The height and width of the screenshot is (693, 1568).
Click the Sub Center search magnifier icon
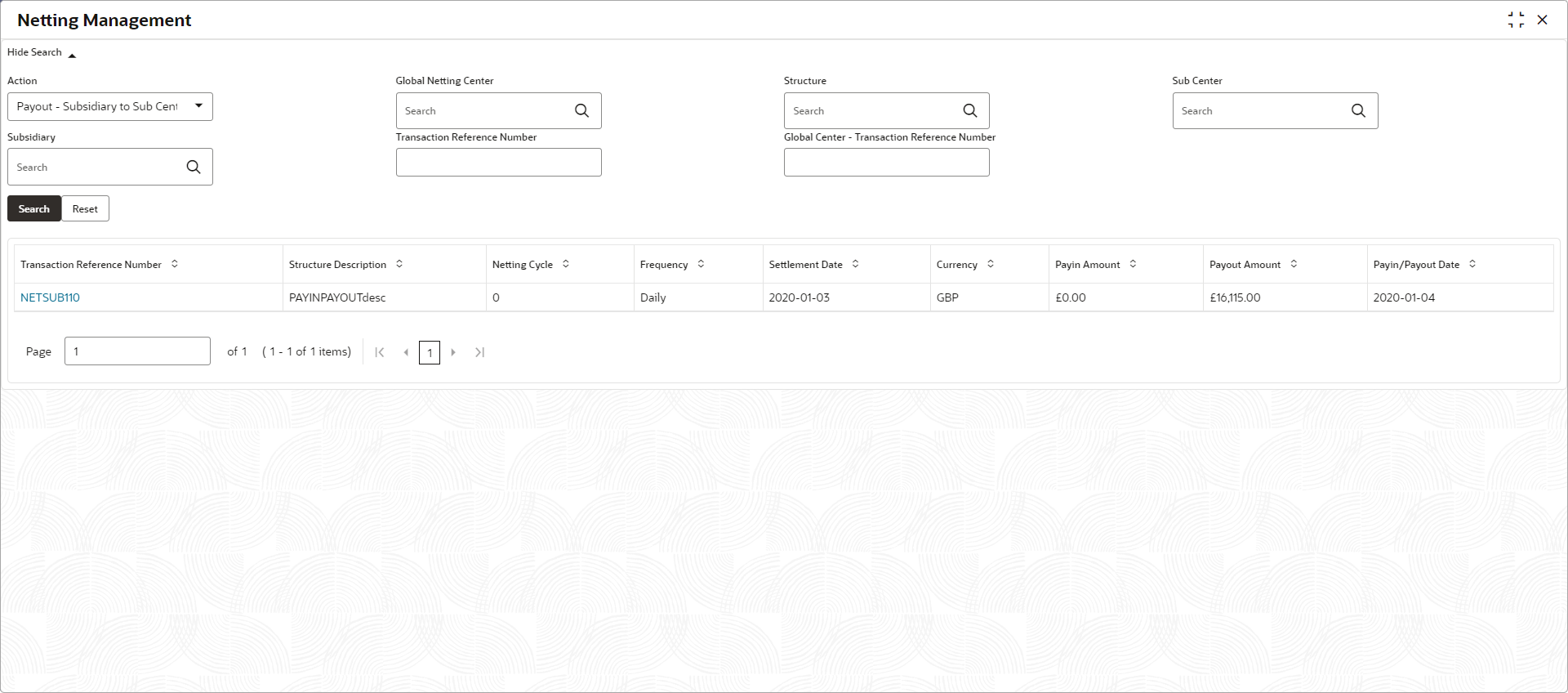coord(1358,110)
